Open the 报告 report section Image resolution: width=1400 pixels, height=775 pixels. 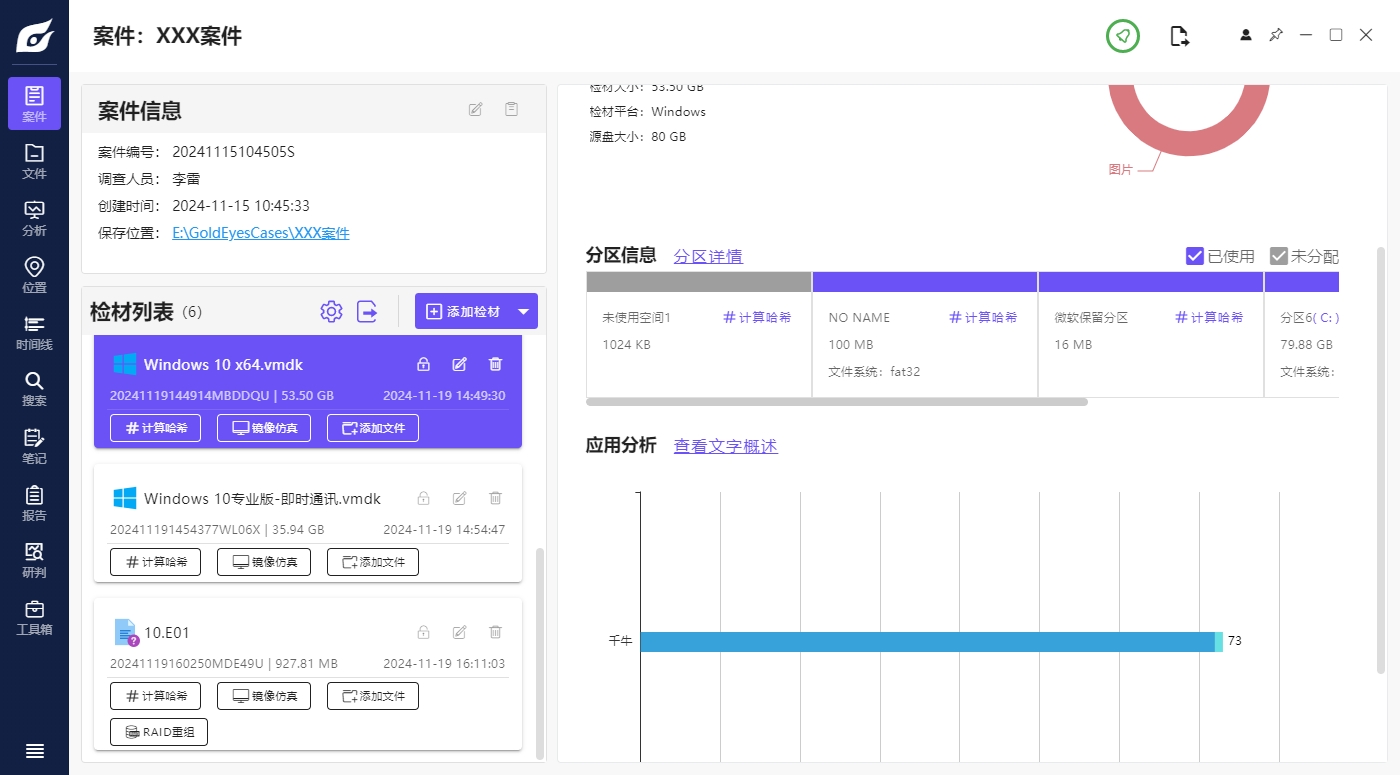pos(34,503)
